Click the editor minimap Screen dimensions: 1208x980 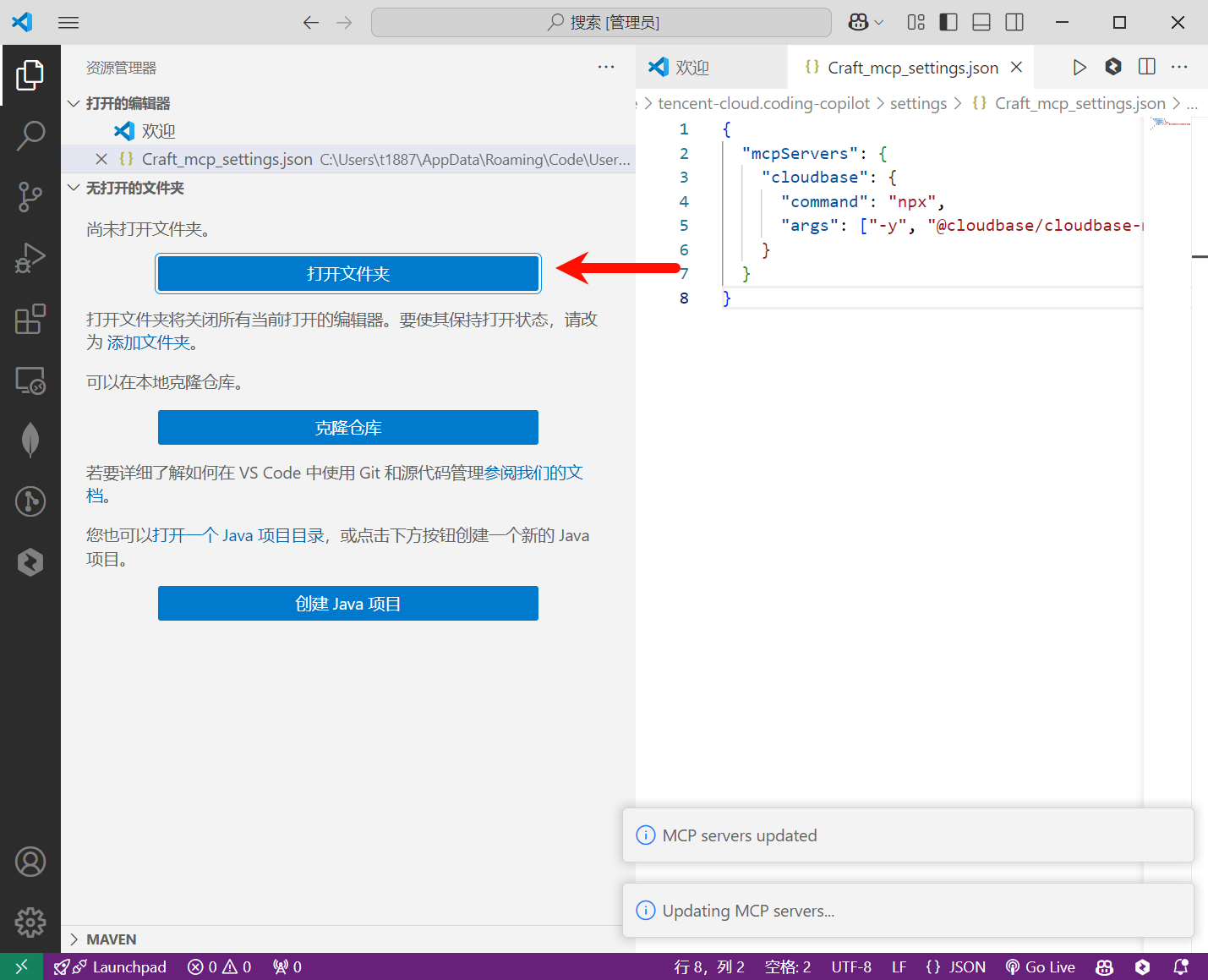click(x=1168, y=124)
